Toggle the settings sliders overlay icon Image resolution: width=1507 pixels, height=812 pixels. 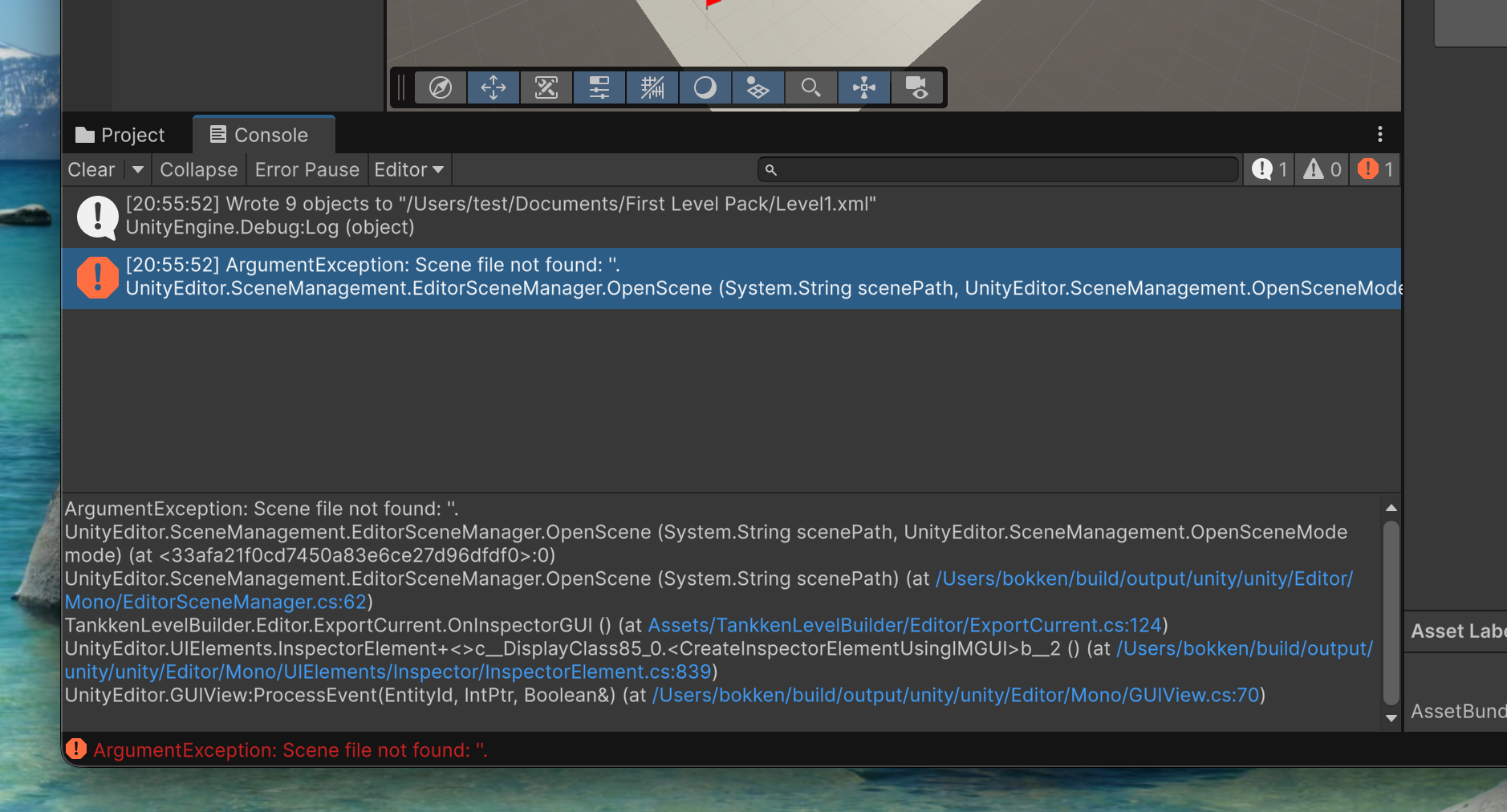coord(599,87)
